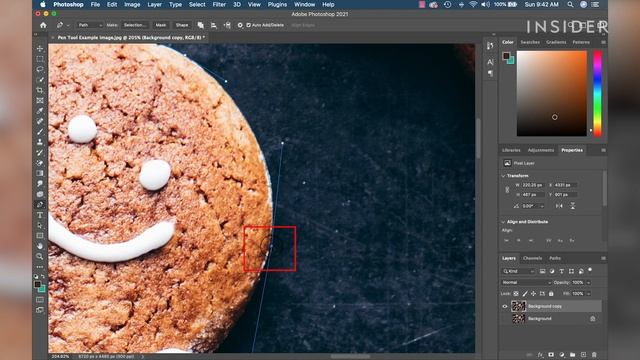Image resolution: width=640 pixels, height=360 pixels.
Task: Open path arrangement icon in options bar
Action: [227, 25]
